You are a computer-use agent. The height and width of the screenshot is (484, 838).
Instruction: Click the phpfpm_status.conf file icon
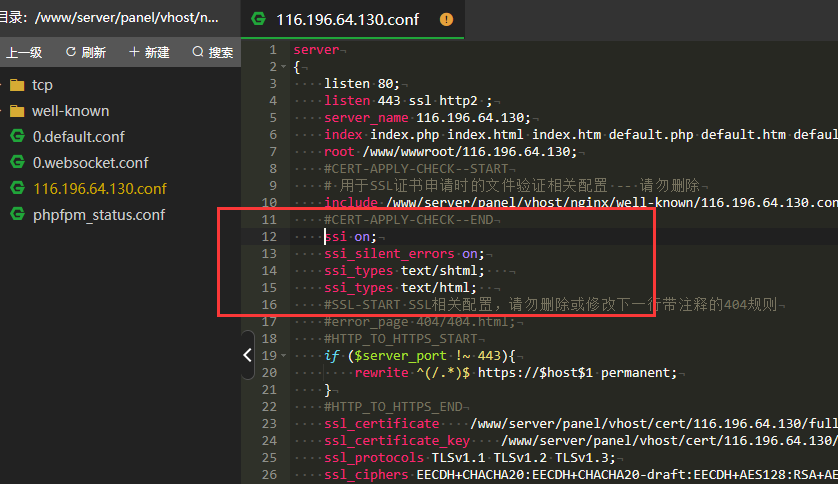[16, 215]
